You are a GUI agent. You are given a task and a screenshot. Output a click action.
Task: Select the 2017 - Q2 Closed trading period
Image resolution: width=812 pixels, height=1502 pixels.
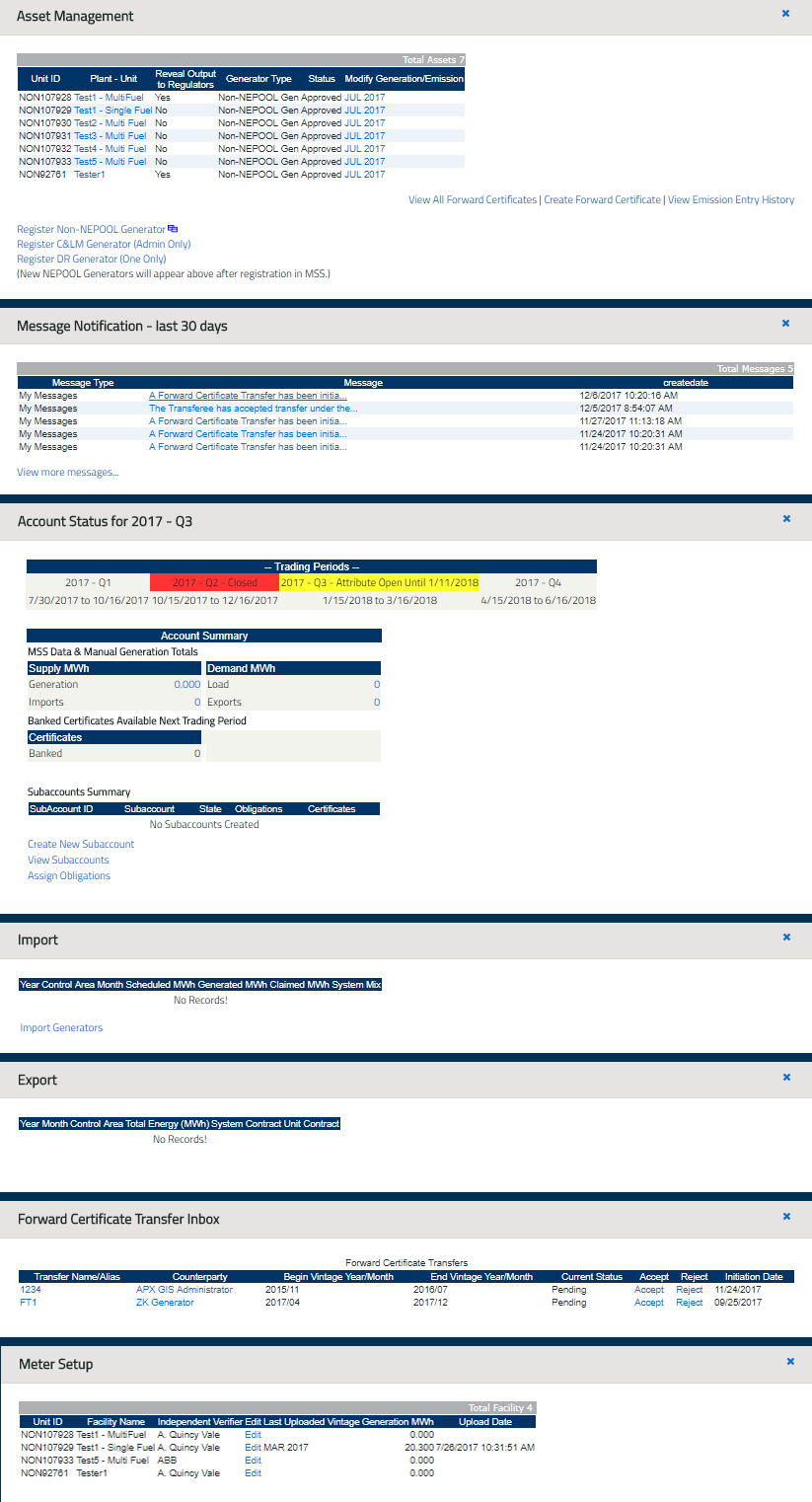(214, 582)
